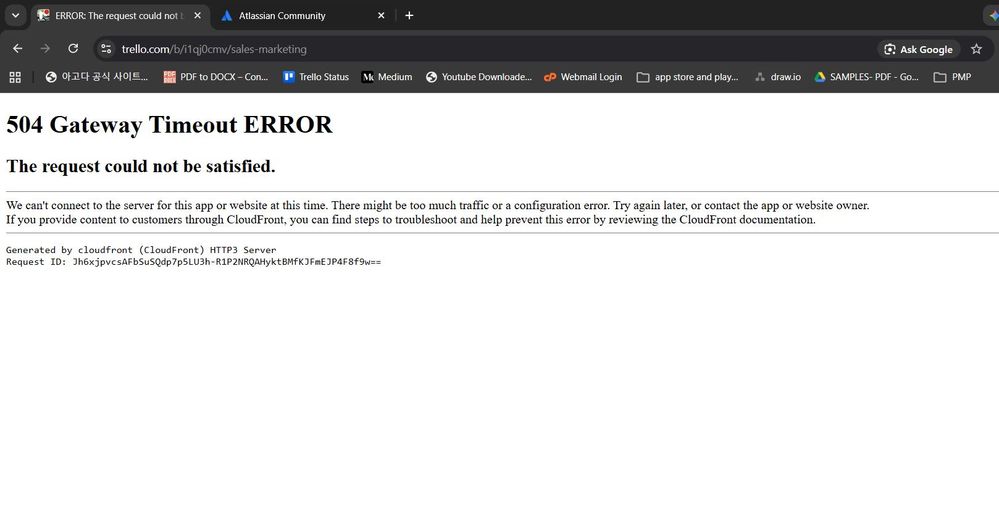Click the Gemini sparkle icon in tab strip
The height and width of the screenshot is (511, 999).
[993, 15]
